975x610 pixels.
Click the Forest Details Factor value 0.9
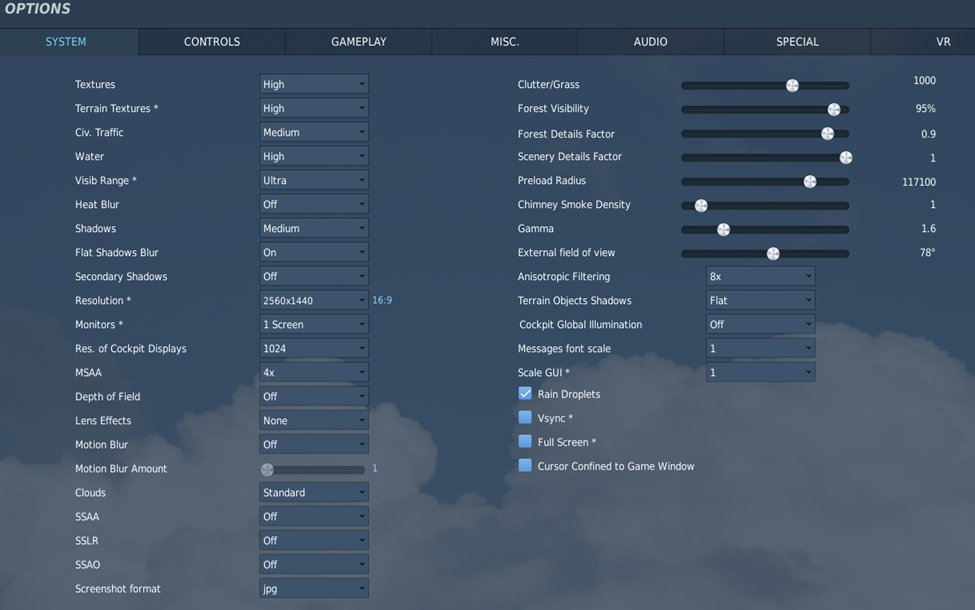pyautogui.click(x=928, y=134)
